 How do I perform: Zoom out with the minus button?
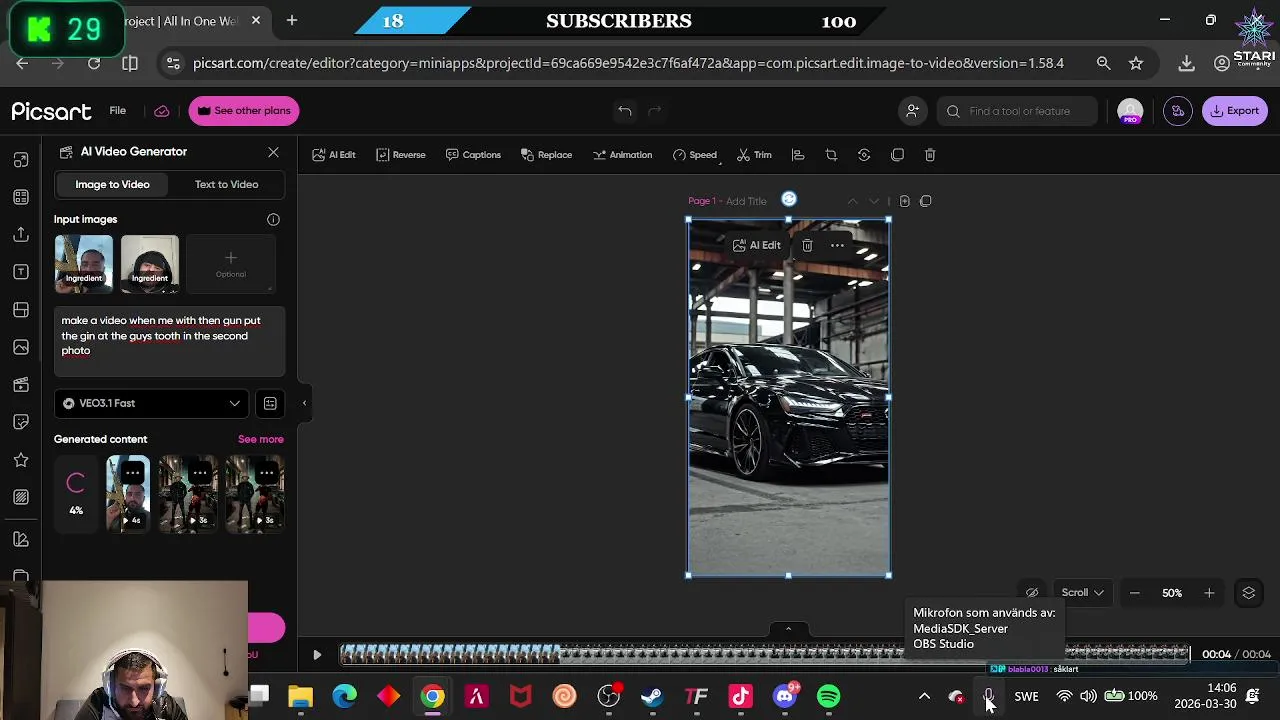pos(1134,593)
